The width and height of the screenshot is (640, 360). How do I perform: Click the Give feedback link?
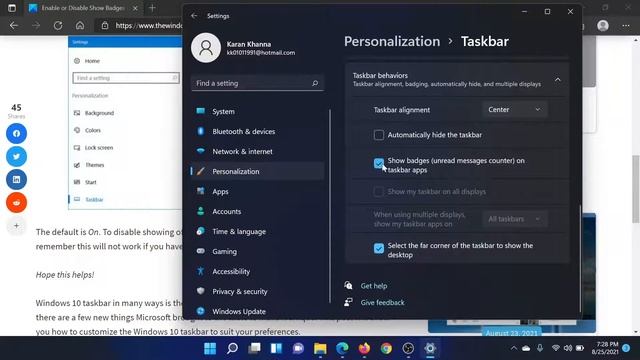(382, 302)
